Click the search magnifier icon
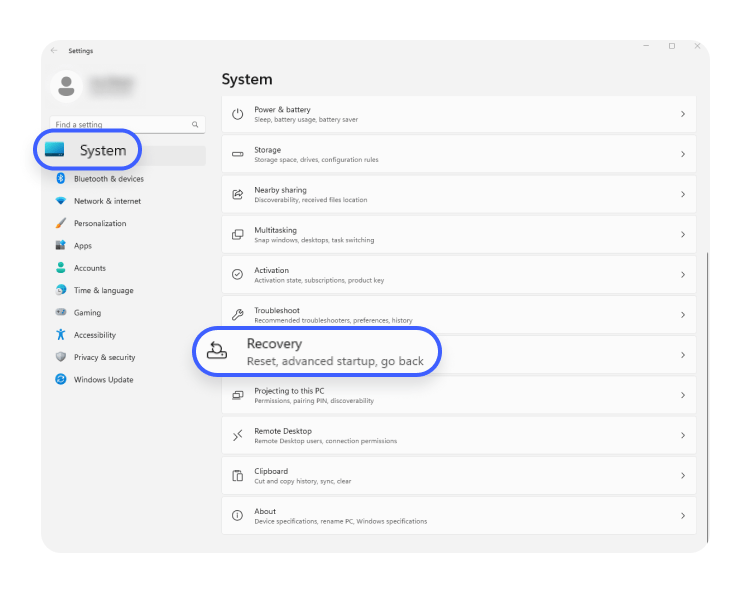Viewport: 750px width, 593px height. pos(195,124)
